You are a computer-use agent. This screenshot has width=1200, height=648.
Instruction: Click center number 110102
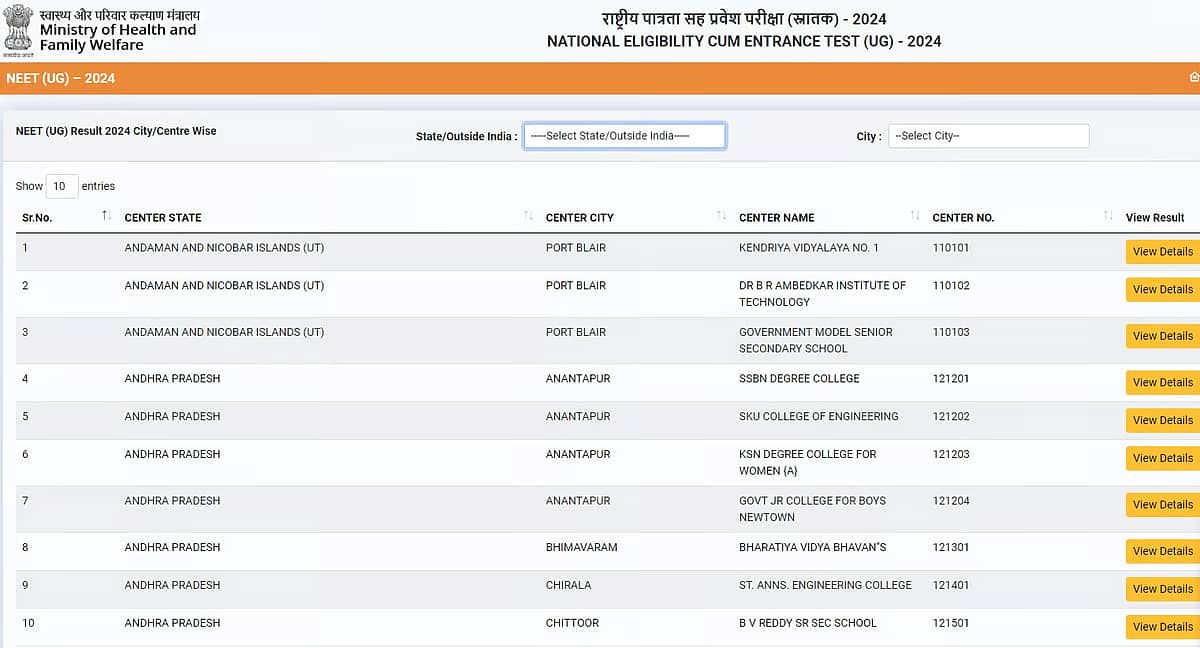point(951,285)
